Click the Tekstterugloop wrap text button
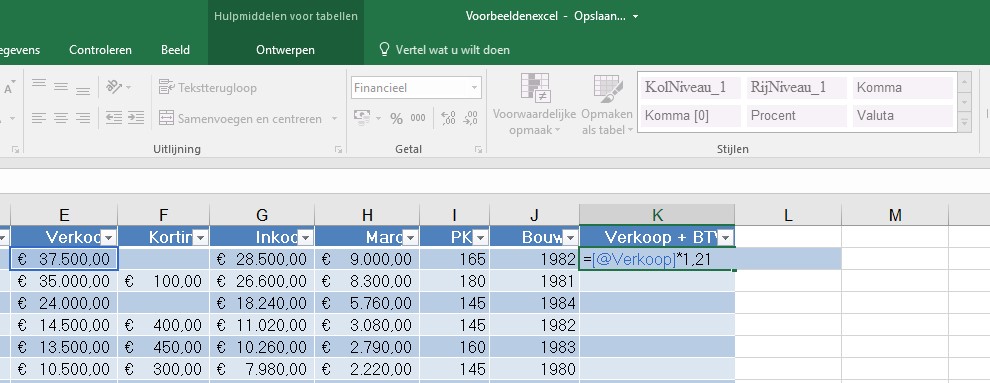990x383 pixels. 208,87
